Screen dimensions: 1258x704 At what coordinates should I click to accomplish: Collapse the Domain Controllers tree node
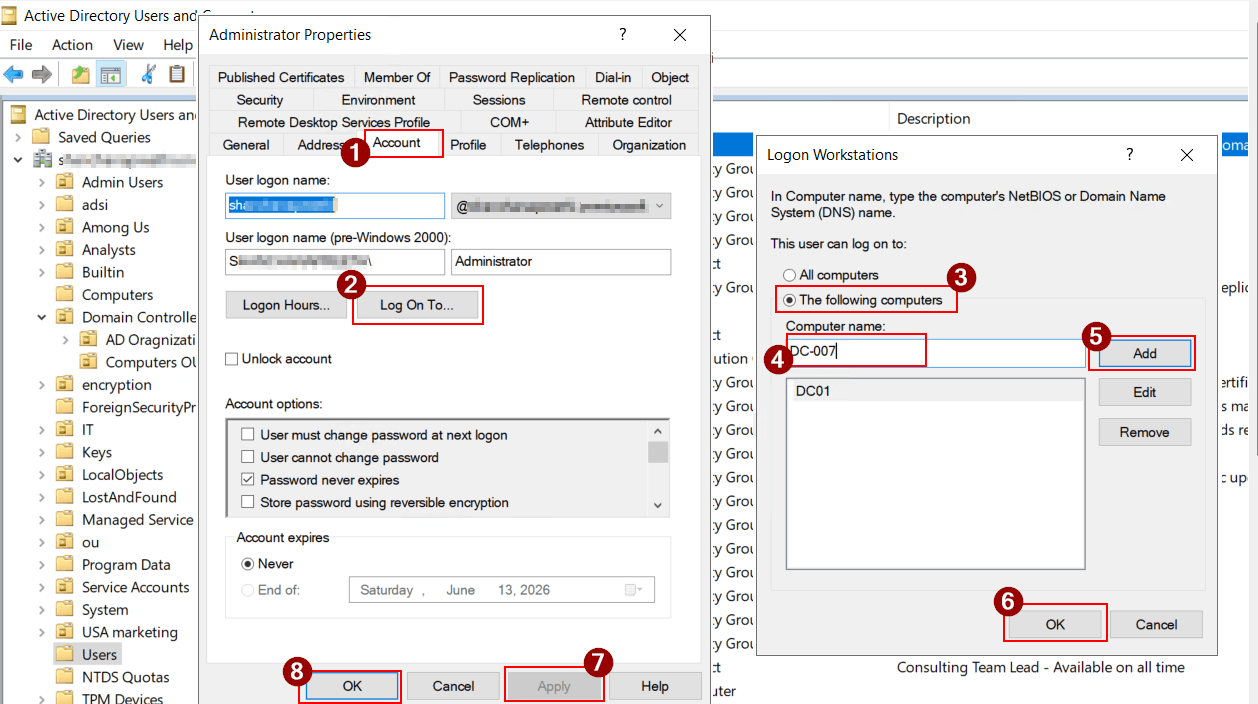(x=42, y=317)
